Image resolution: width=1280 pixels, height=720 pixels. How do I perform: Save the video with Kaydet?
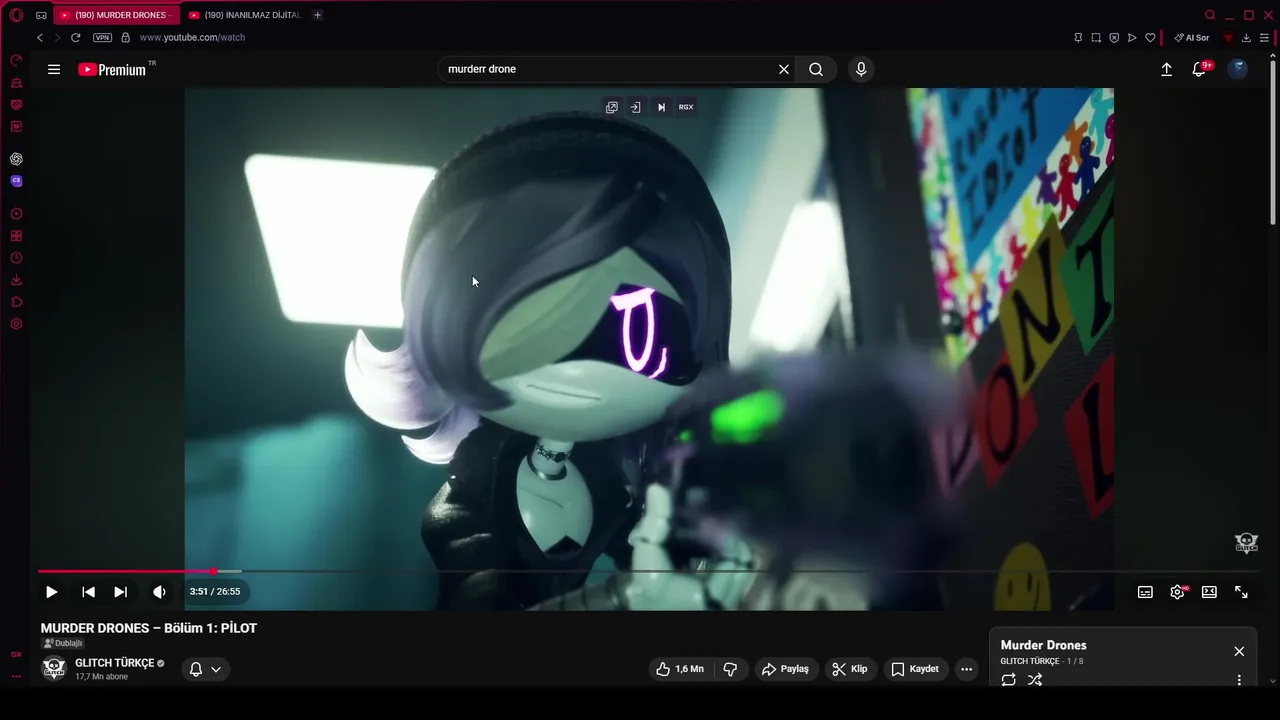(x=915, y=669)
